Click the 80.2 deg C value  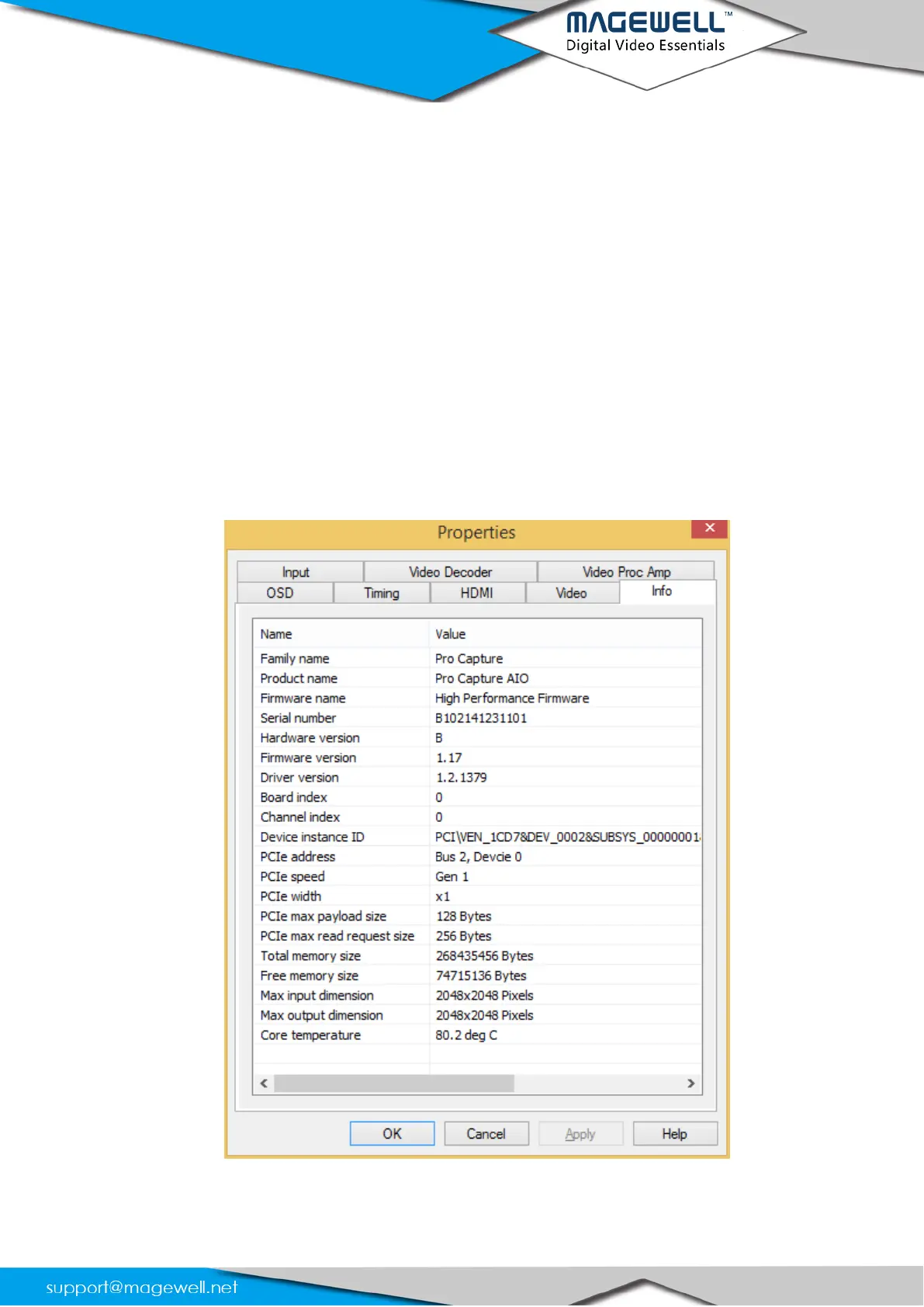pyautogui.click(x=466, y=1035)
